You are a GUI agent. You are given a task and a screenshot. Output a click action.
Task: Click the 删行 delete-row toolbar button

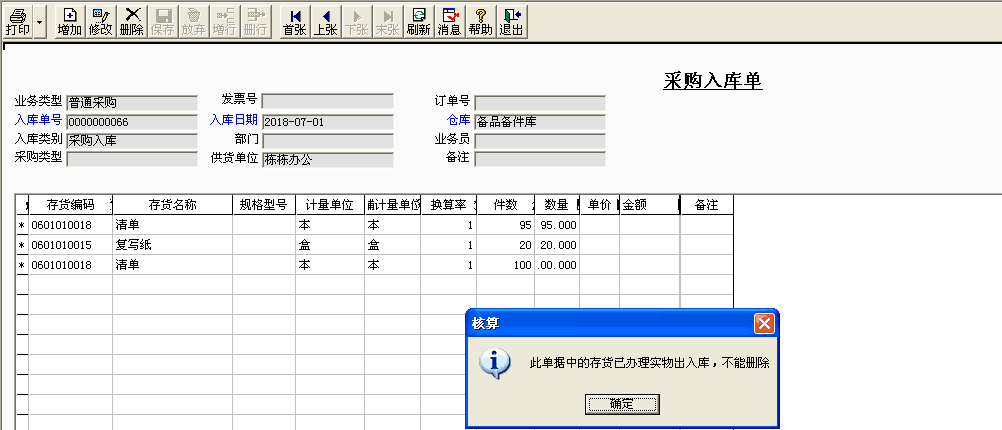(x=256, y=22)
